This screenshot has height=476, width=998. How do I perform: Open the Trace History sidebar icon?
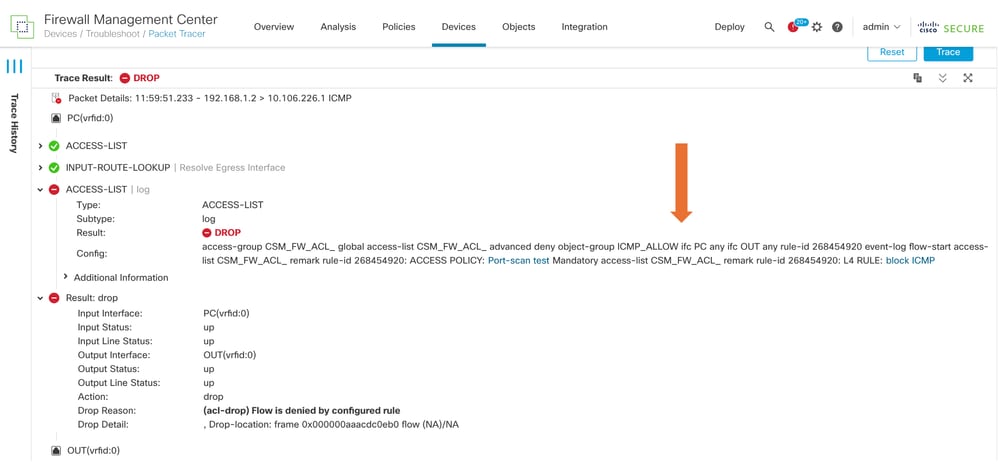pos(14,66)
